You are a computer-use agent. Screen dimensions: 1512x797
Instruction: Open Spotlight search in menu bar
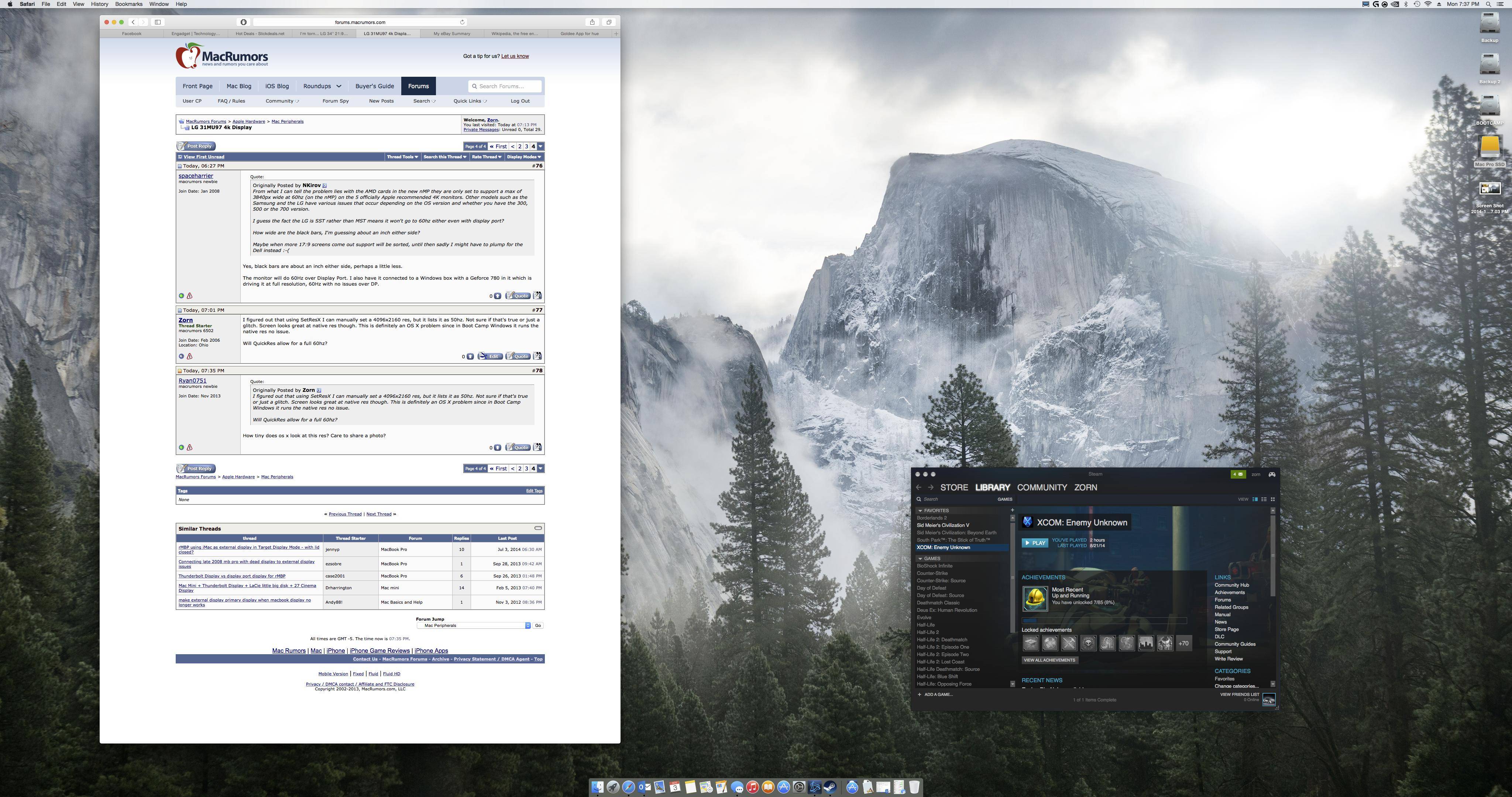coord(1488,4)
